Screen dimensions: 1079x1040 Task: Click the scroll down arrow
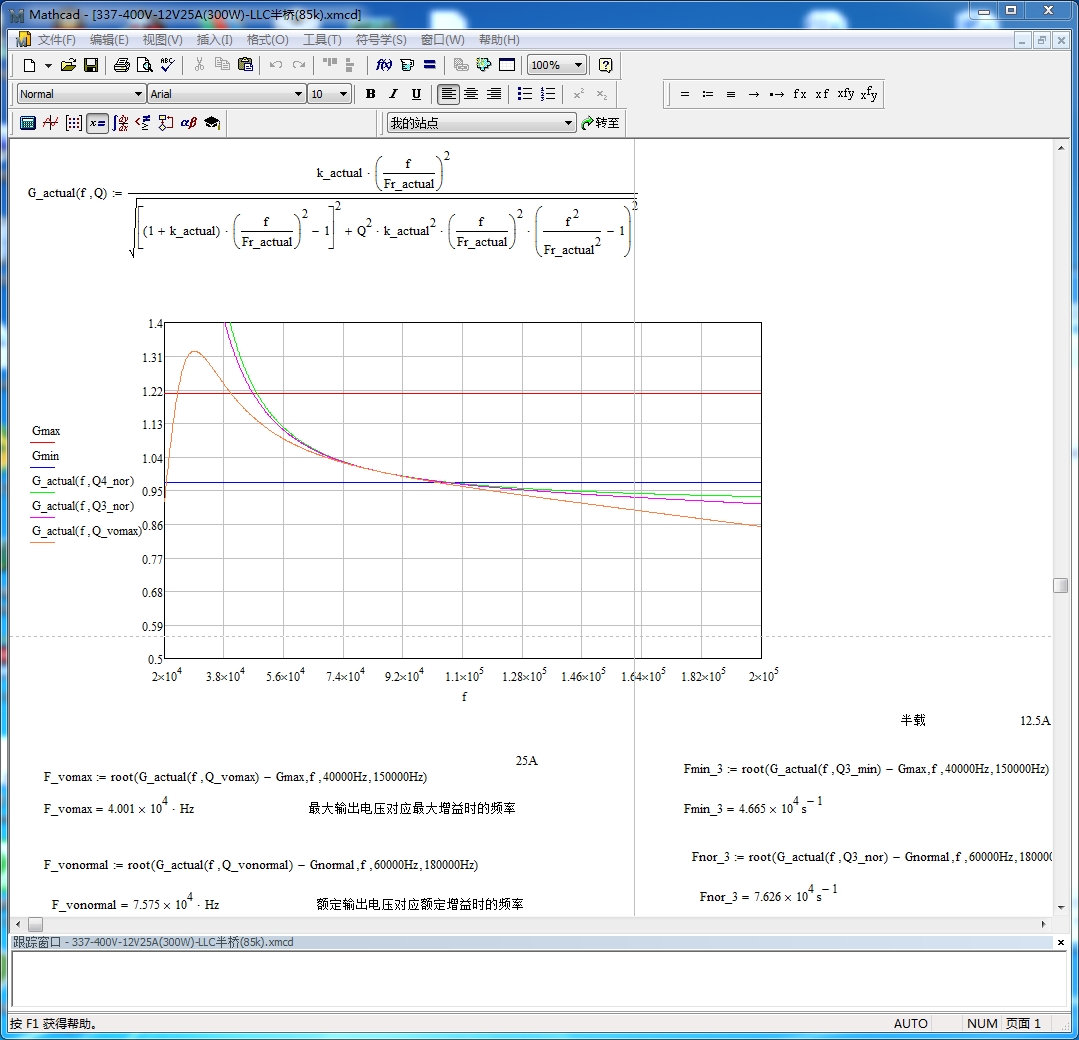pyautogui.click(x=1060, y=908)
